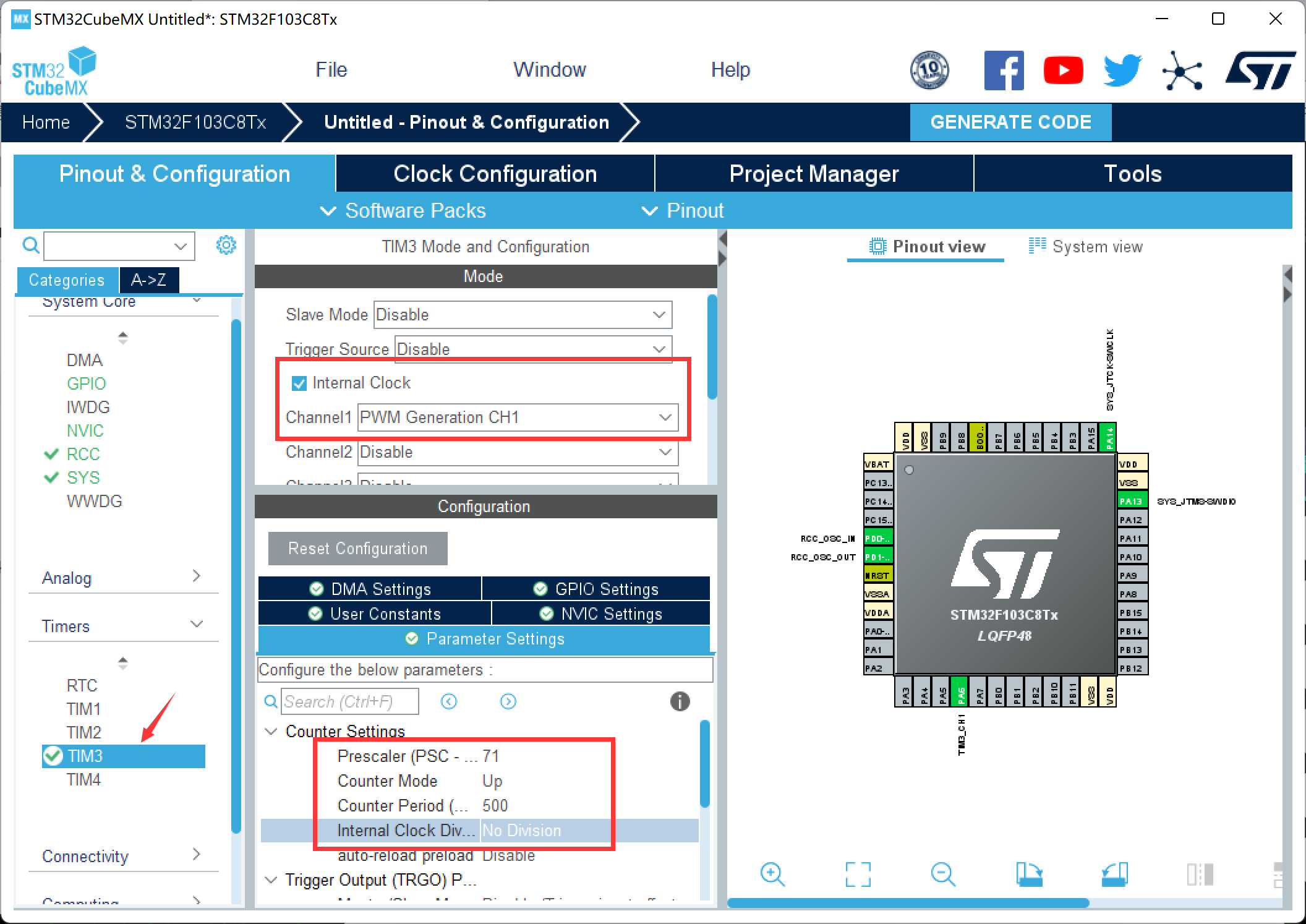Image resolution: width=1306 pixels, height=924 pixels.
Task: Zoom in on the pinout view
Action: point(772,875)
